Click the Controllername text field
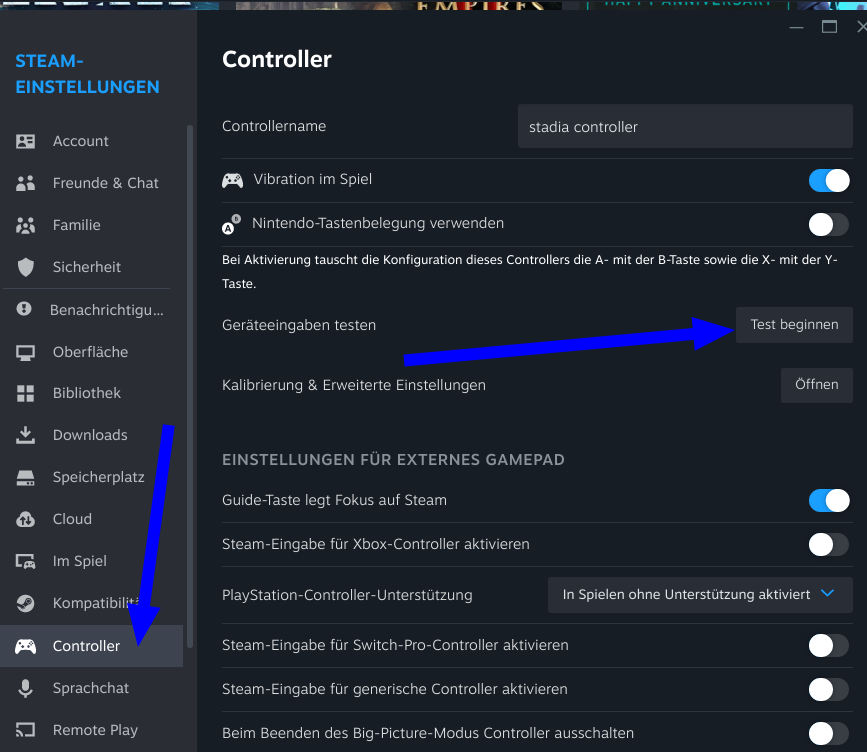The width and height of the screenshot is (867, 752). tap(685, 127)
